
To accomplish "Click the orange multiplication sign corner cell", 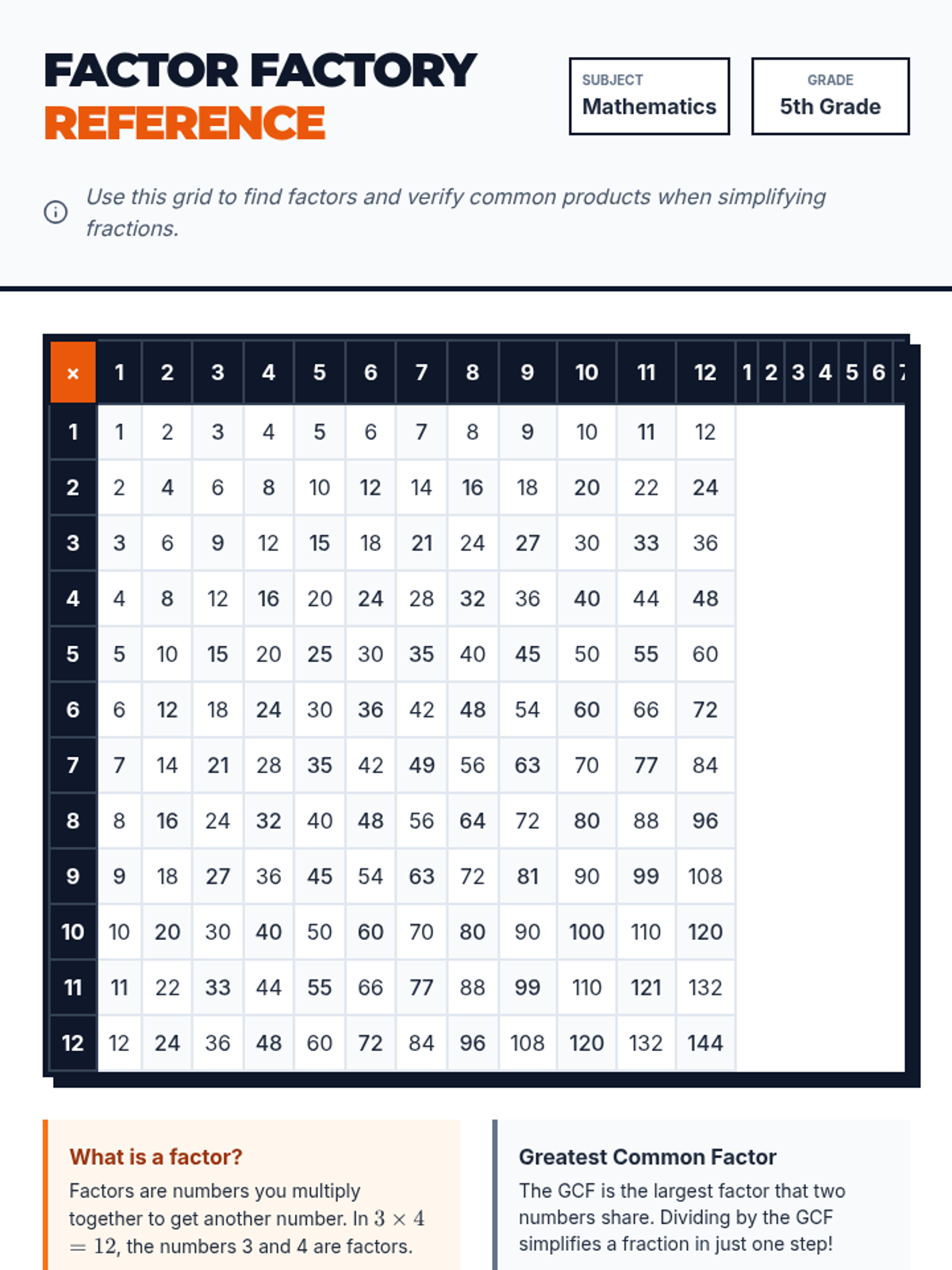I will point(73,372).
